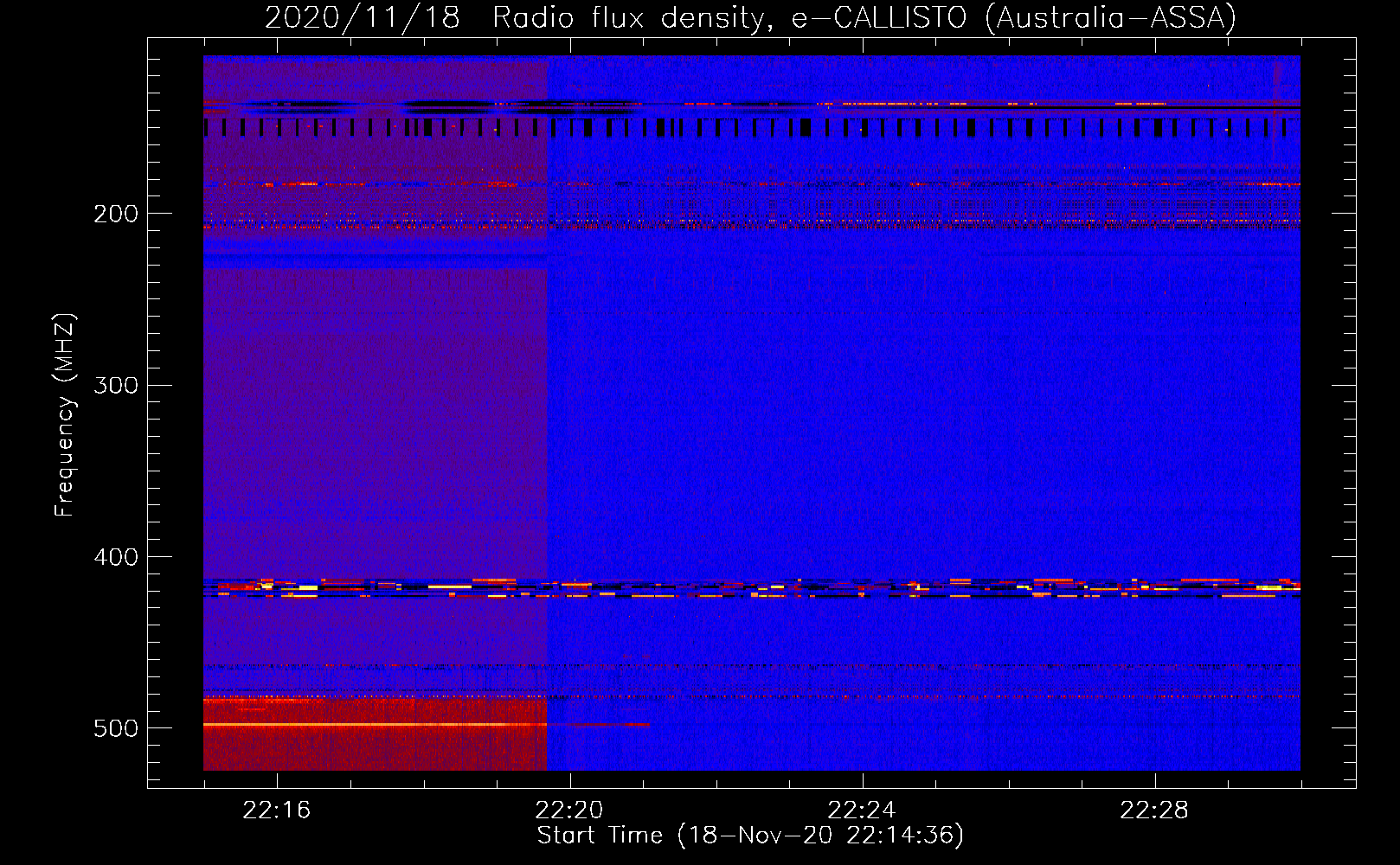Select the 300 frequency tick label
Screen dimensions: 1400x865
click(116, 385)
